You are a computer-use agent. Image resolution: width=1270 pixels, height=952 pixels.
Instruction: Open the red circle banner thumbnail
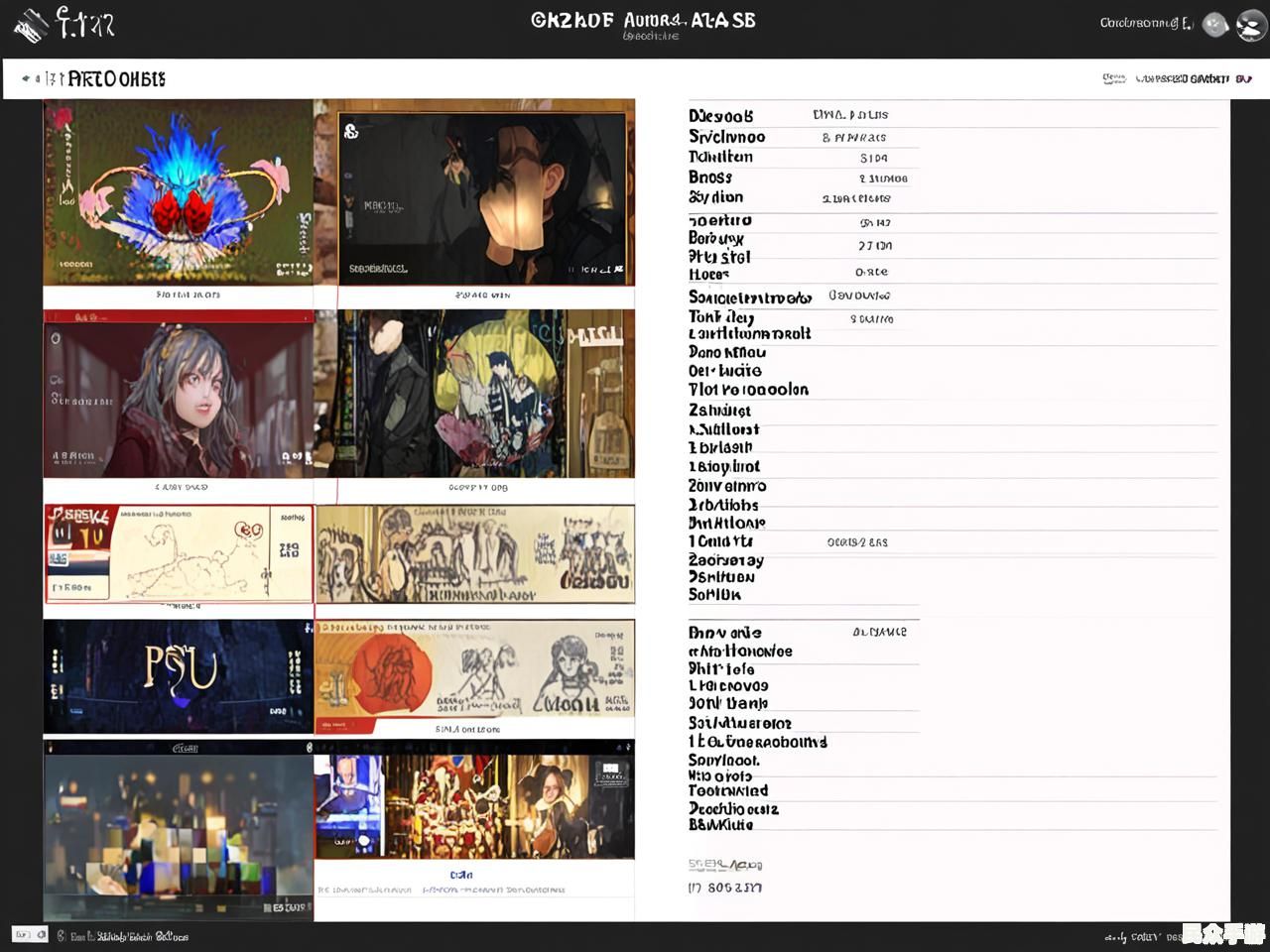point(474,676)
